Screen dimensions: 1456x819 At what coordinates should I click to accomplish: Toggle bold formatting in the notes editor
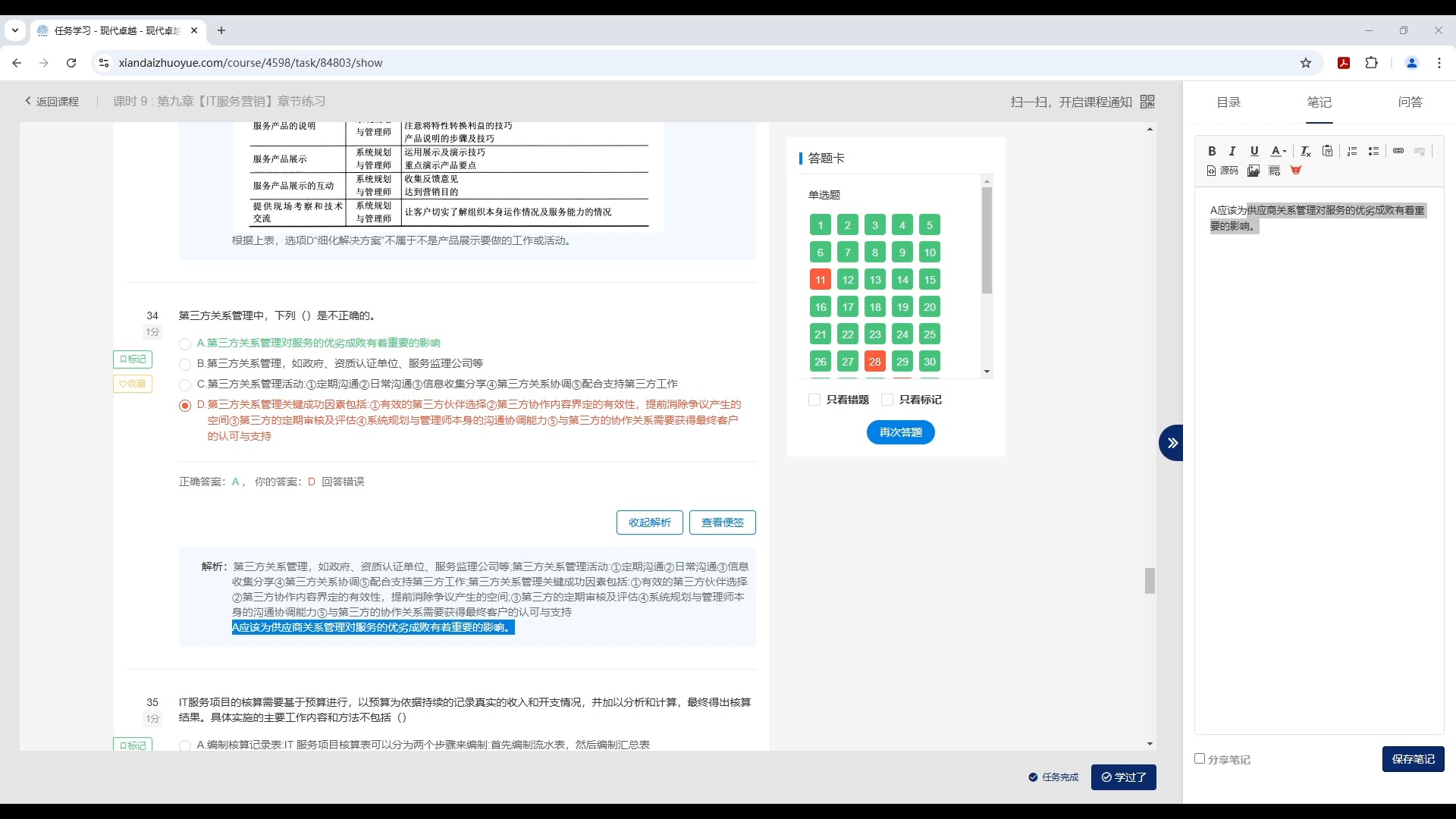pyautogui.click(x=1212, y=151)
